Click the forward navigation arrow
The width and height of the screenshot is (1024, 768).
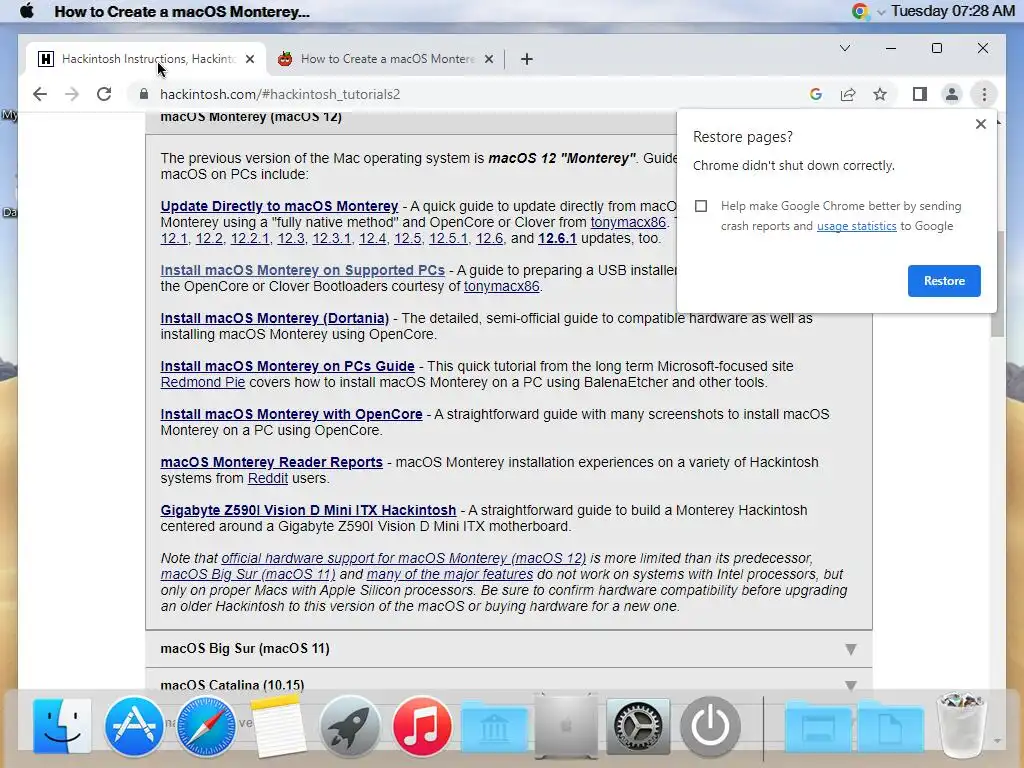[x=72, y=94]
